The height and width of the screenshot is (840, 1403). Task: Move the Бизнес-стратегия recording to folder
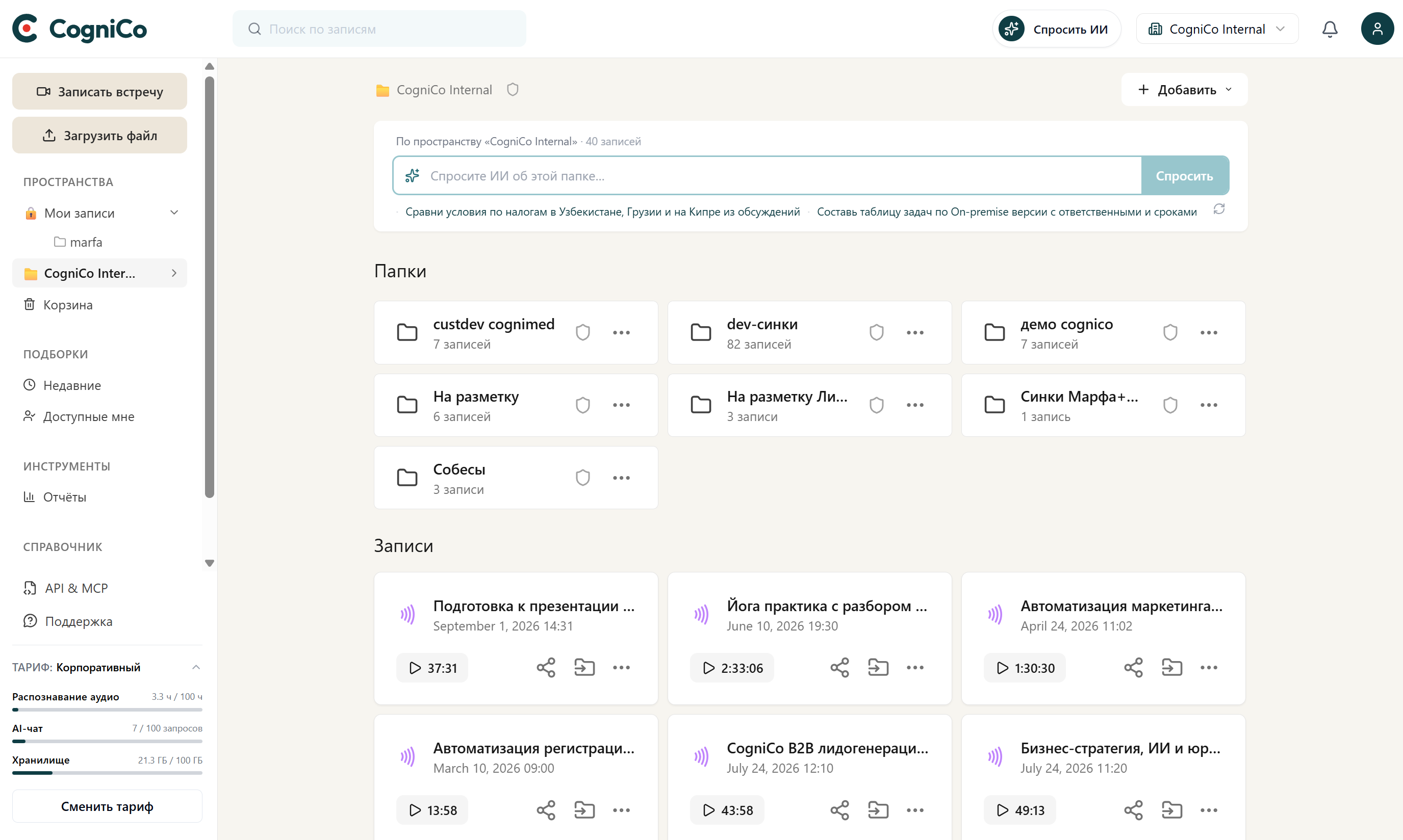coord(1172,810)
